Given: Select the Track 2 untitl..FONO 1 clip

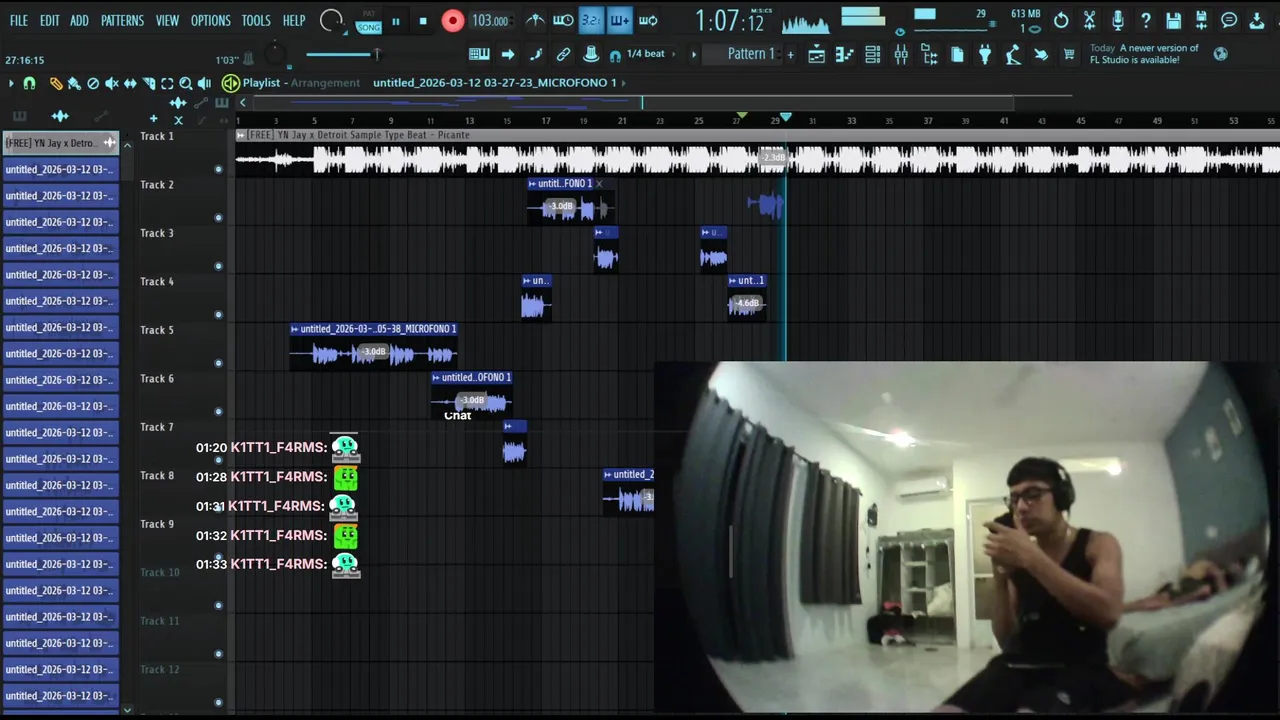Looking at the screenshot, I should click(x=571, y=201).
